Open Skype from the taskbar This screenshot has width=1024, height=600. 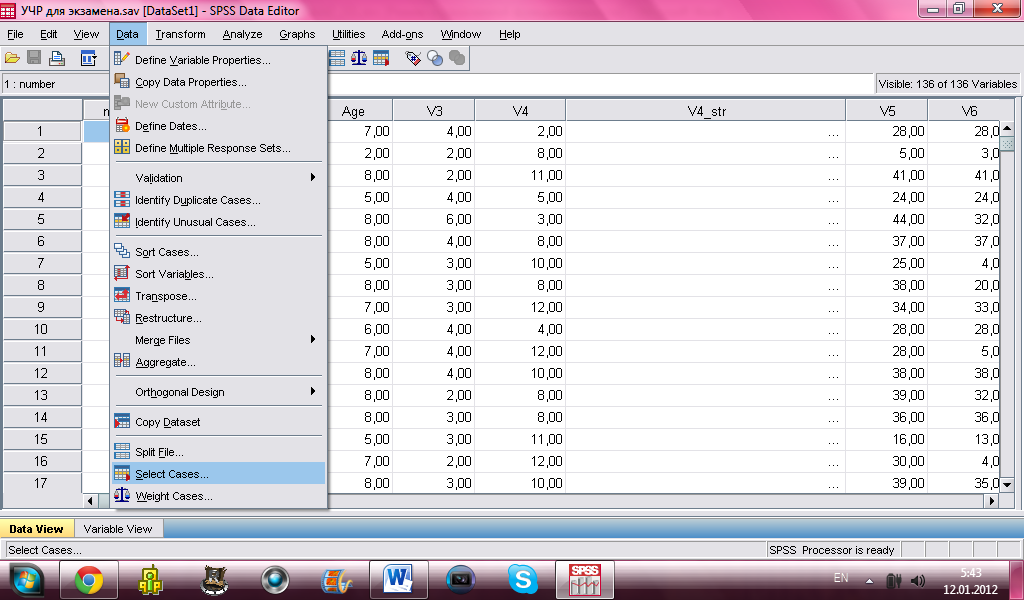tap(522, 580)
